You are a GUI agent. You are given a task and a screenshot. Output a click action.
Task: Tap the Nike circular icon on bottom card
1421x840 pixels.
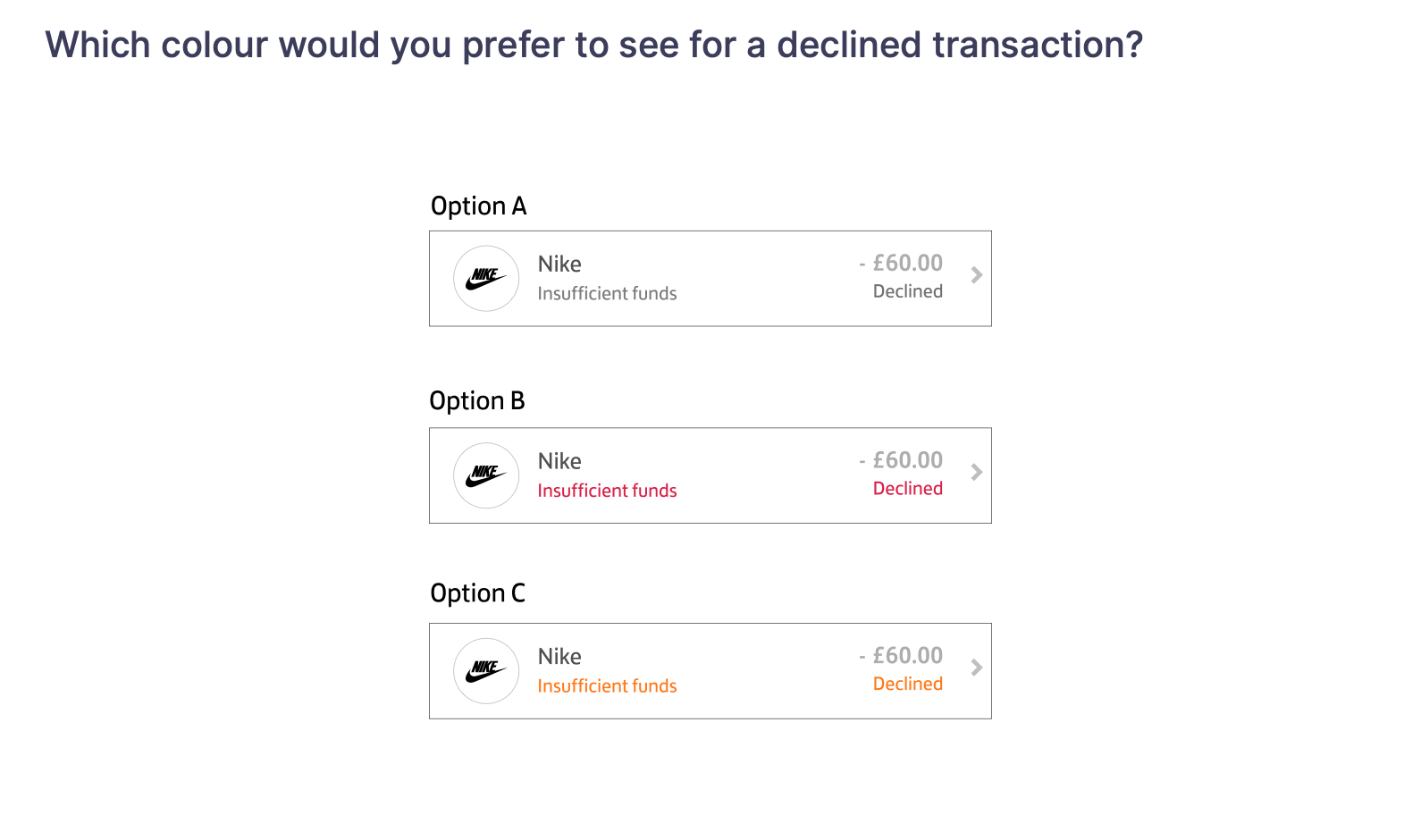[x=486, y=670]
